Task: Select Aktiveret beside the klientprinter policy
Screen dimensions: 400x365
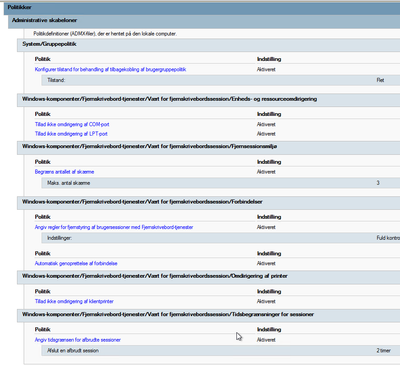Action: click(x=266, y=301)
